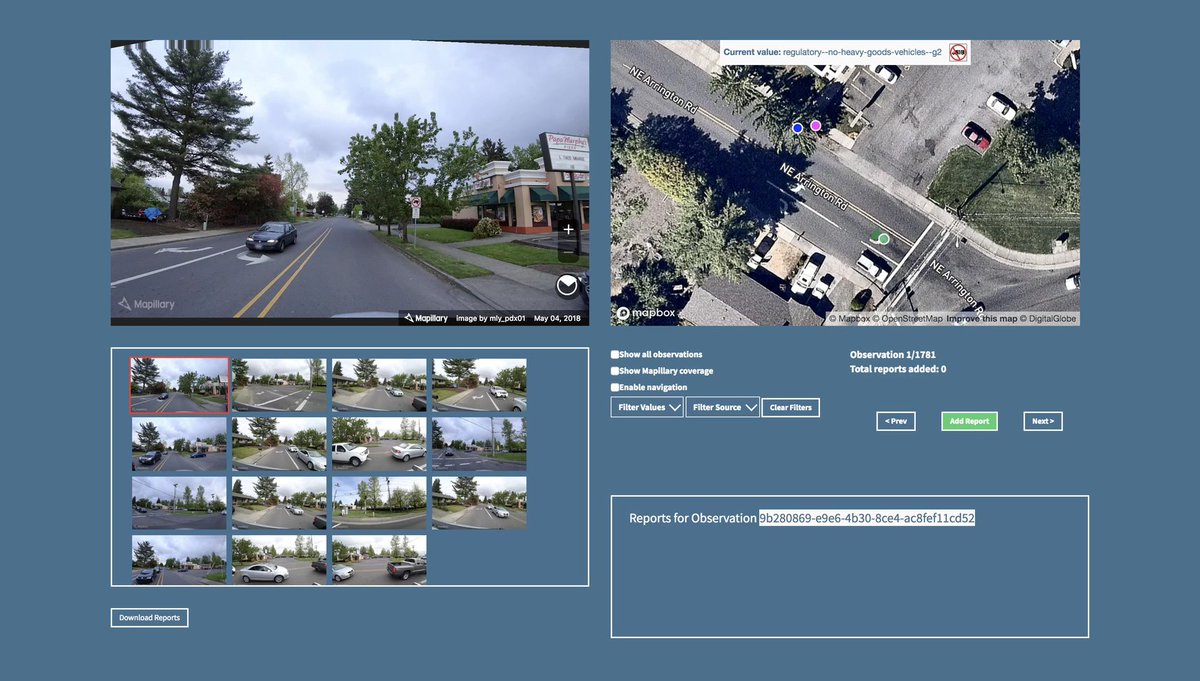Select the red-bordered first thumbnail
Screen dimensions: 1200x681
(179, 385)
